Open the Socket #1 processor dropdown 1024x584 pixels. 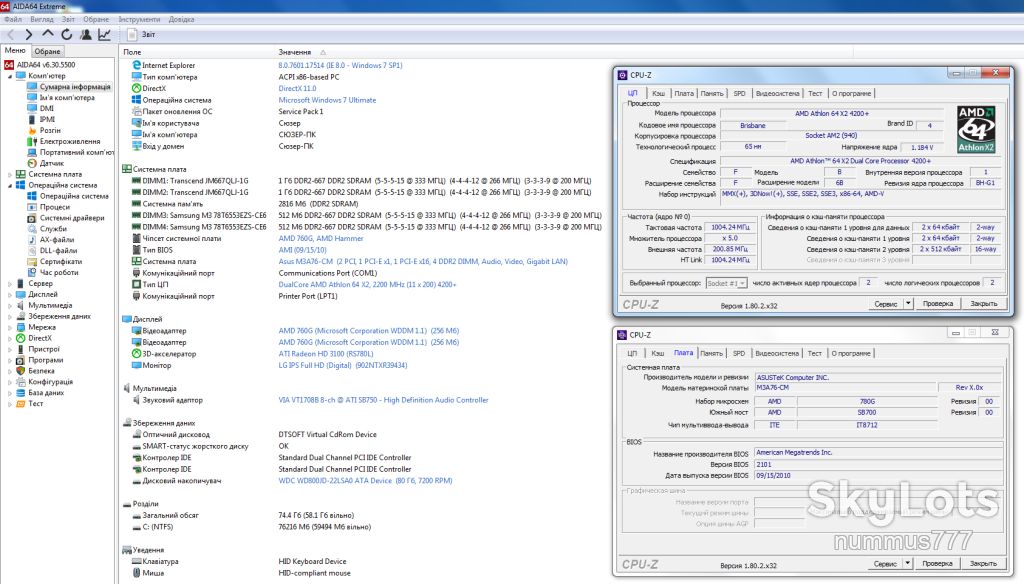point(726,283)
